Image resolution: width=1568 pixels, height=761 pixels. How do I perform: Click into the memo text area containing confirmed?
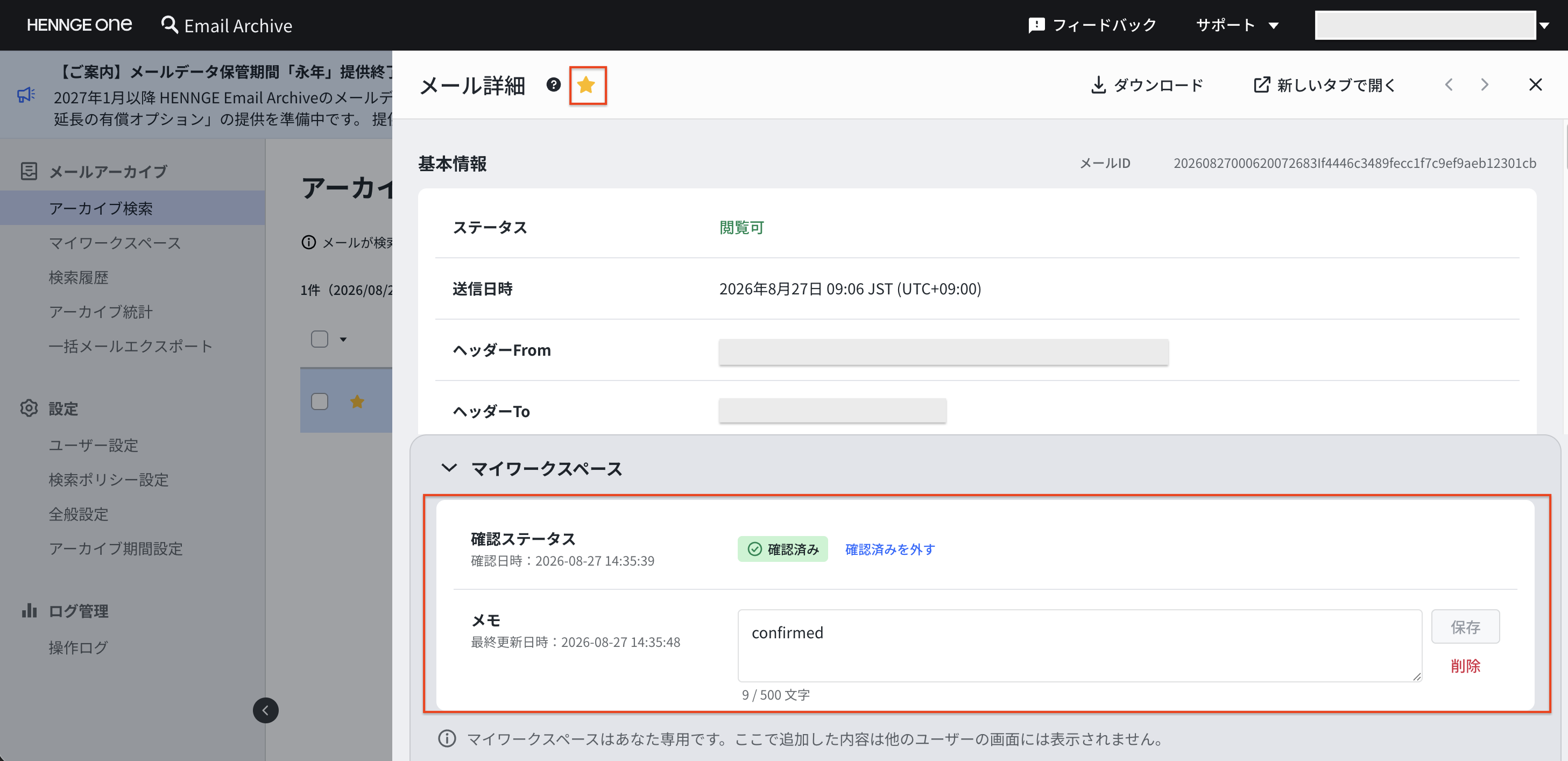[1080, 645]
